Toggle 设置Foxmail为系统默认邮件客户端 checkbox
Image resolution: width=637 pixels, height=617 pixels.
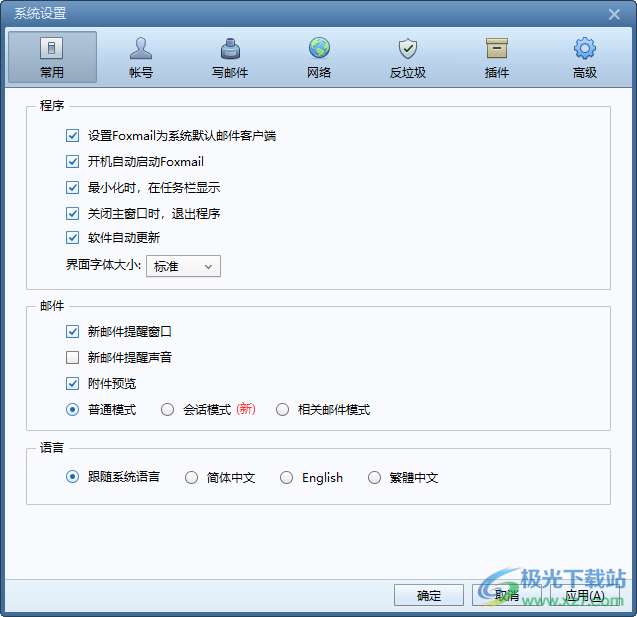coord(73,135)
